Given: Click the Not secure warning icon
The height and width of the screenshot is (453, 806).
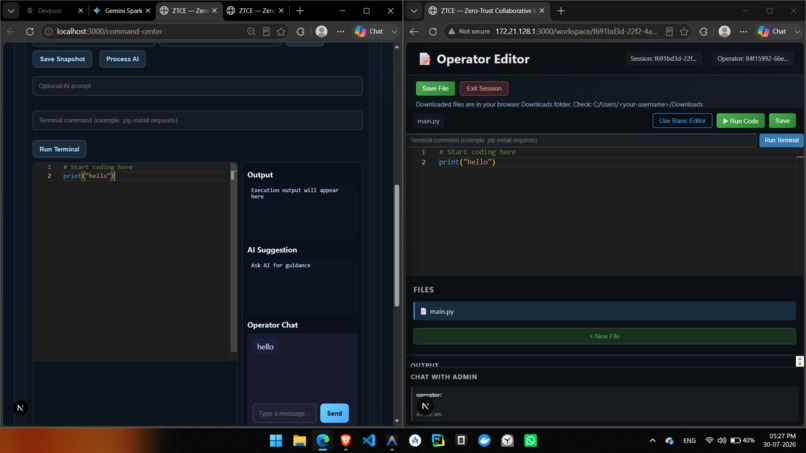Looking at the screenshot, I should 451,31.
